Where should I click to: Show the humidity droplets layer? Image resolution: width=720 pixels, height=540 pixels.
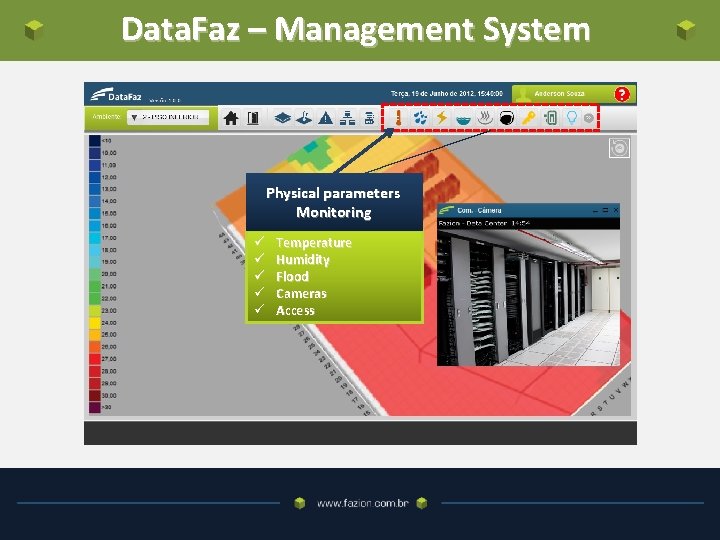420,118
